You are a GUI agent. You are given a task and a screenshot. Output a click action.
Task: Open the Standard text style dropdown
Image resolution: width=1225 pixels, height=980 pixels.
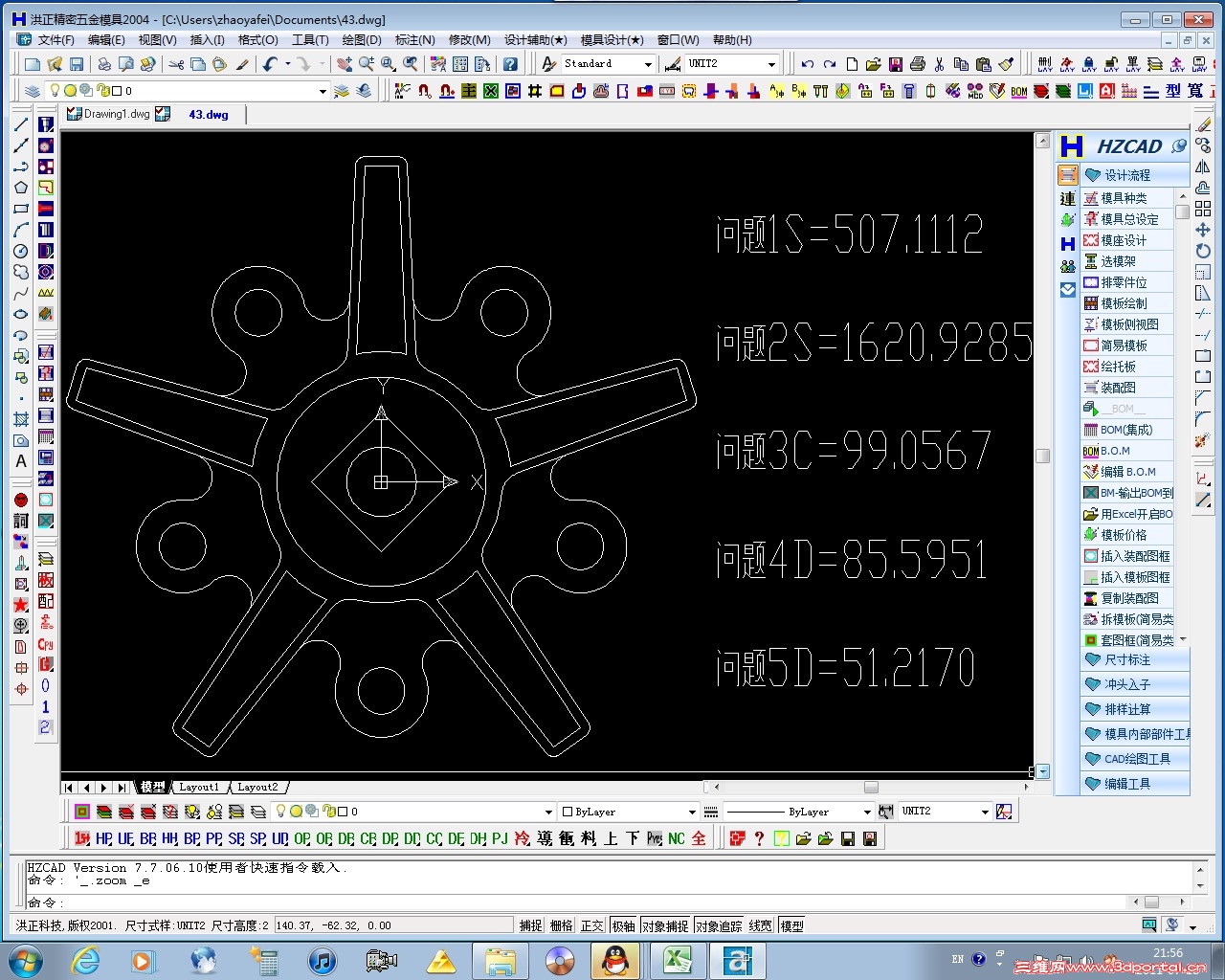(x=648, y=64)
